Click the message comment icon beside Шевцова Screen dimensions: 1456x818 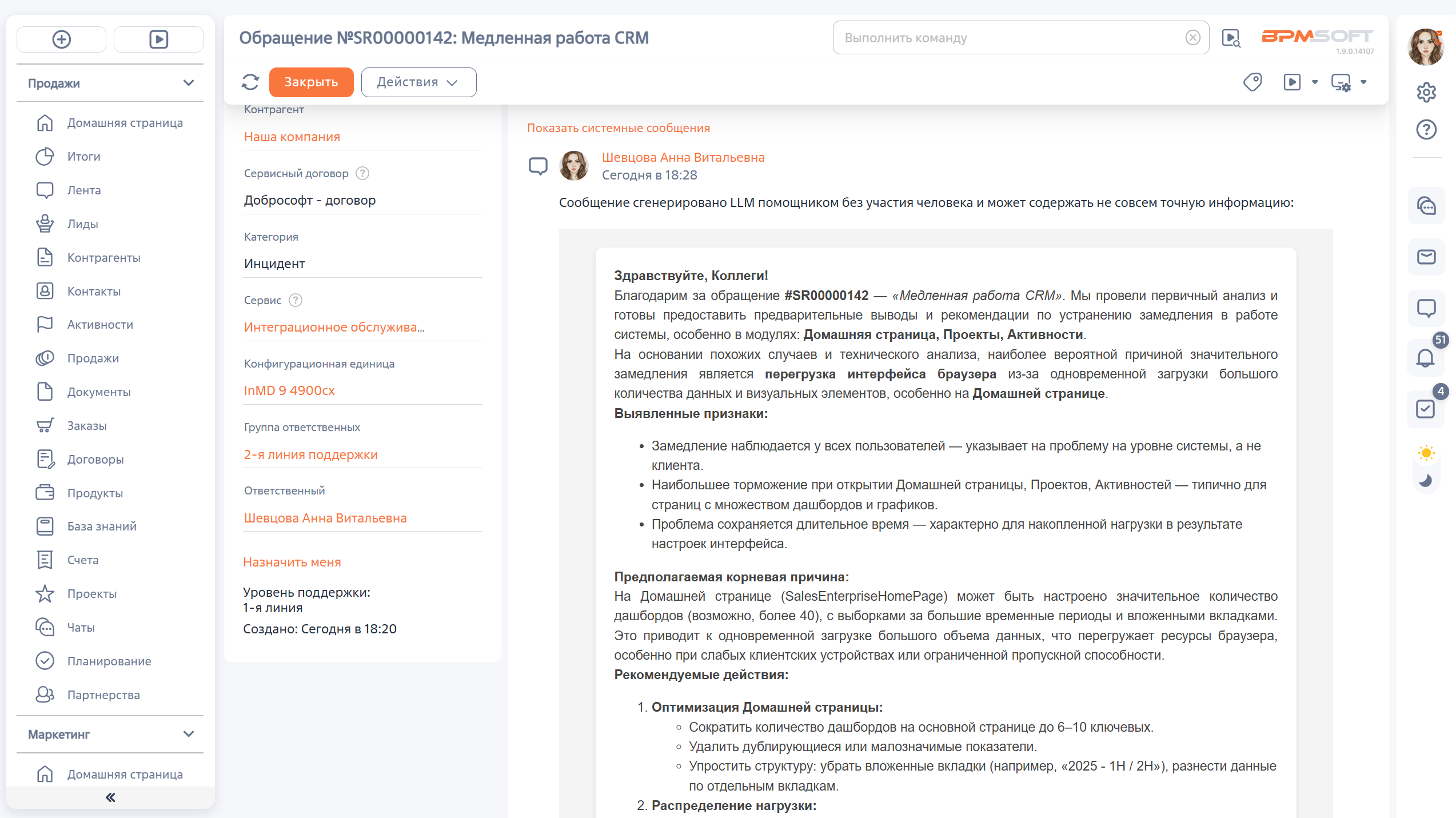coord(538,166)
